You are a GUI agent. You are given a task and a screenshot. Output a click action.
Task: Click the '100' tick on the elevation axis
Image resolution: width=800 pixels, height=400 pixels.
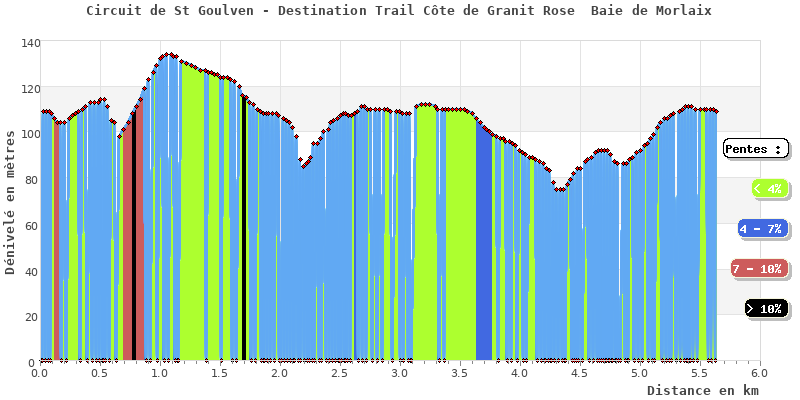tap(29, 135)
